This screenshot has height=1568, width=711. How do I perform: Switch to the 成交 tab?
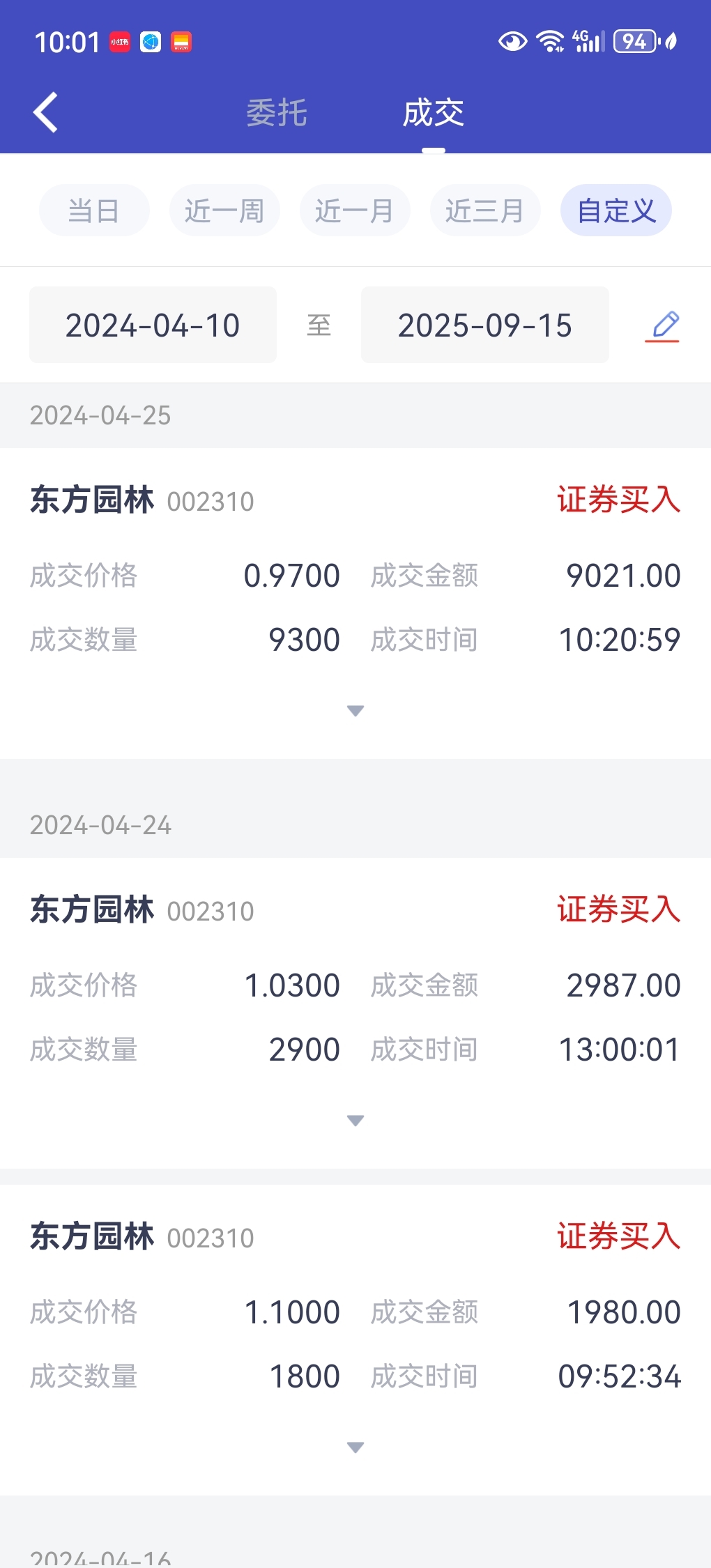tap(434, 113)
